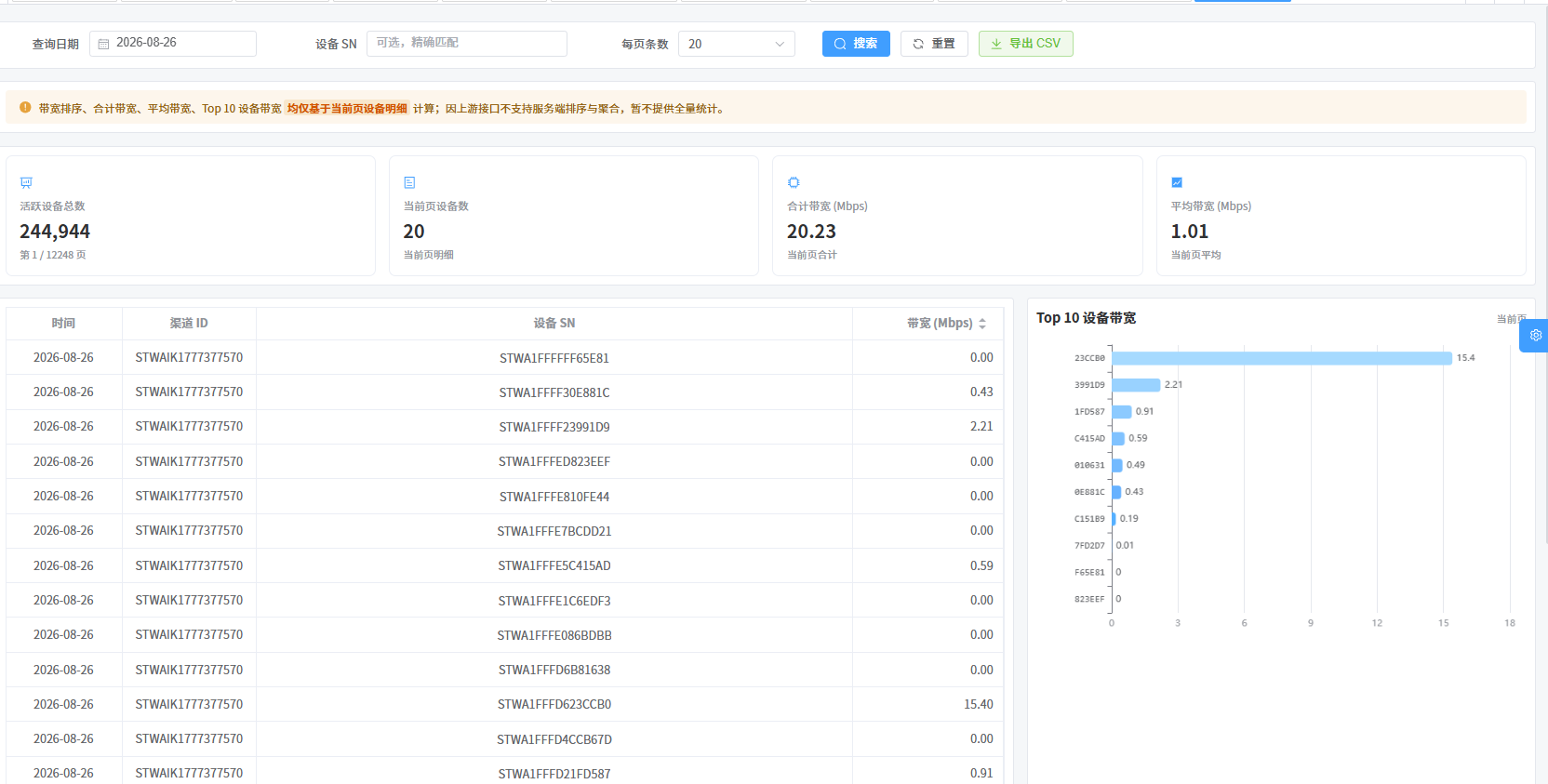The image size is (1548, 784).
Task: Focus the 设备 SN input field
Action: tap(466, 44)
